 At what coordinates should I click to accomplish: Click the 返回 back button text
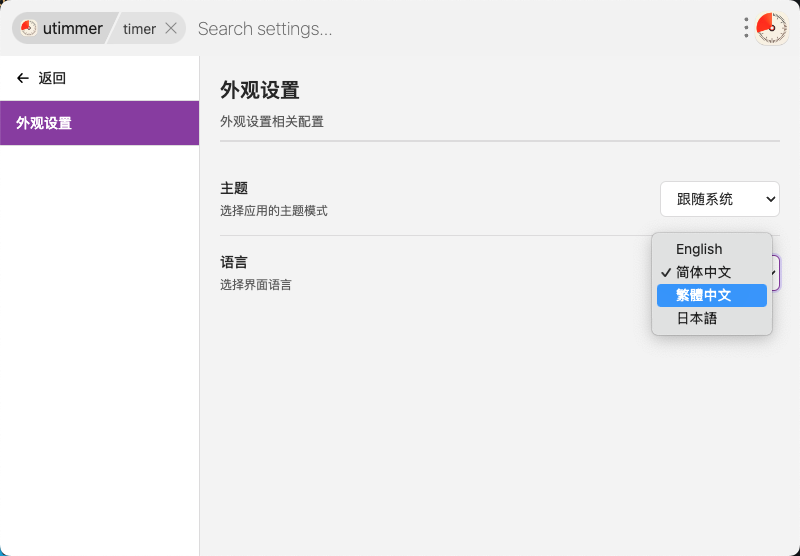[52, 78]
